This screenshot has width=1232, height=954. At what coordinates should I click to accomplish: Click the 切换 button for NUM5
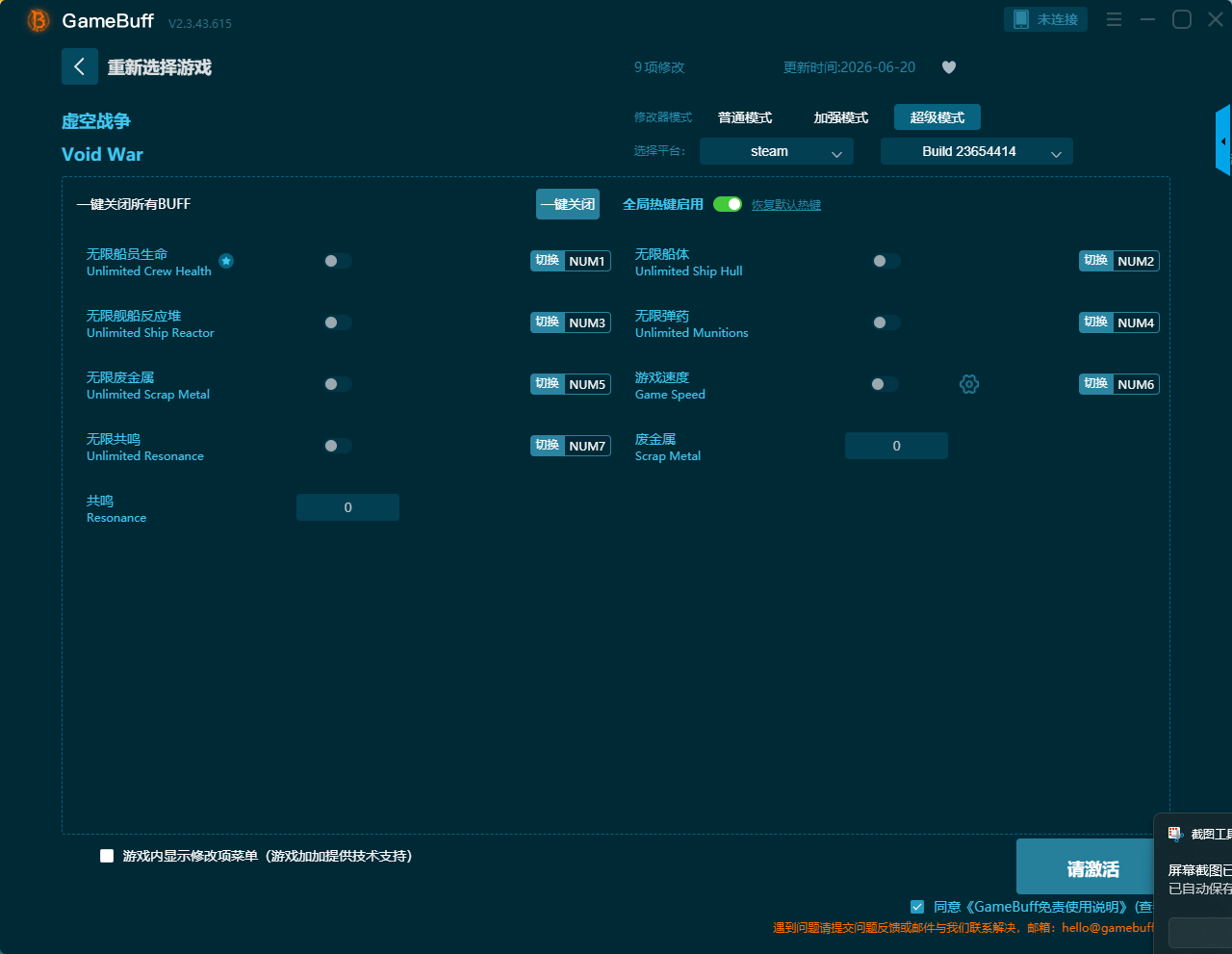tap(548, 384)
